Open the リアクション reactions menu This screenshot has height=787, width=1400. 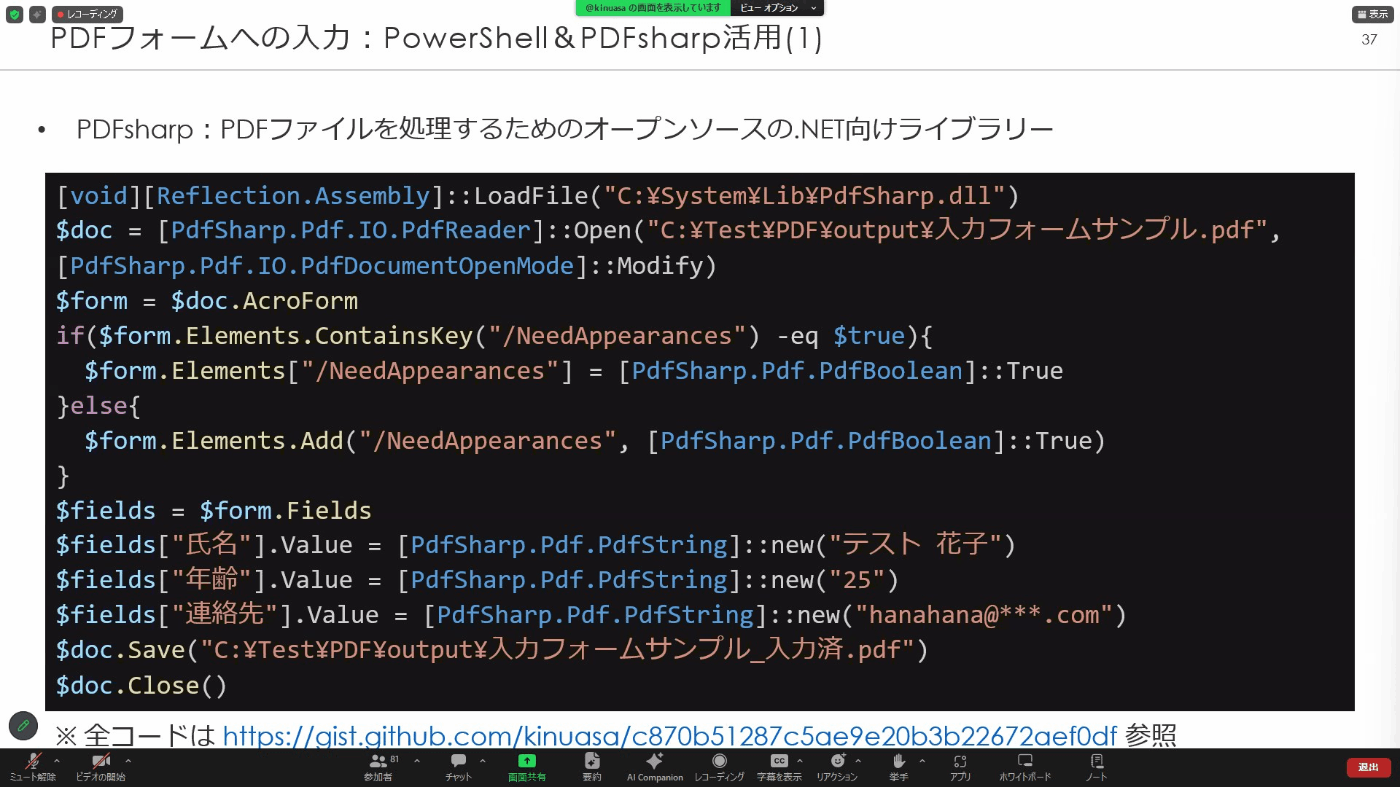tap(837, 767)
